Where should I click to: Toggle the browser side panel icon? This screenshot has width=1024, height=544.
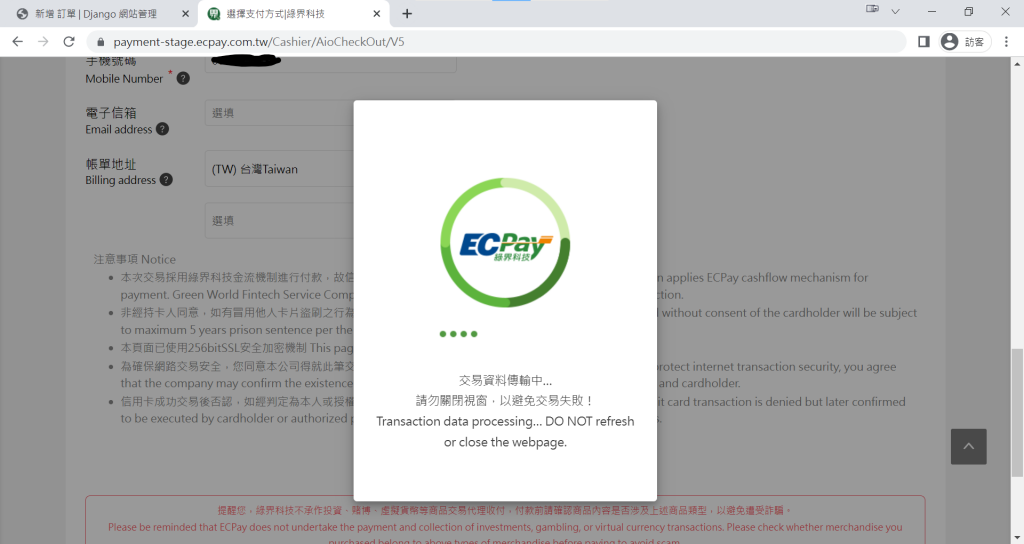click(923, 42)
